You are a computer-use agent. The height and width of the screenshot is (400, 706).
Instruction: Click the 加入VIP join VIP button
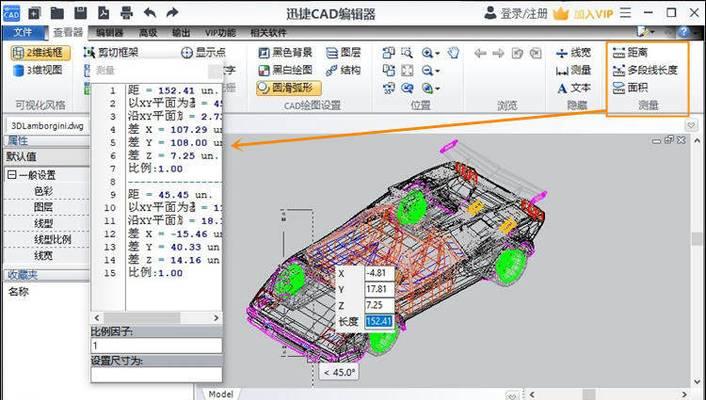[584, 14]
